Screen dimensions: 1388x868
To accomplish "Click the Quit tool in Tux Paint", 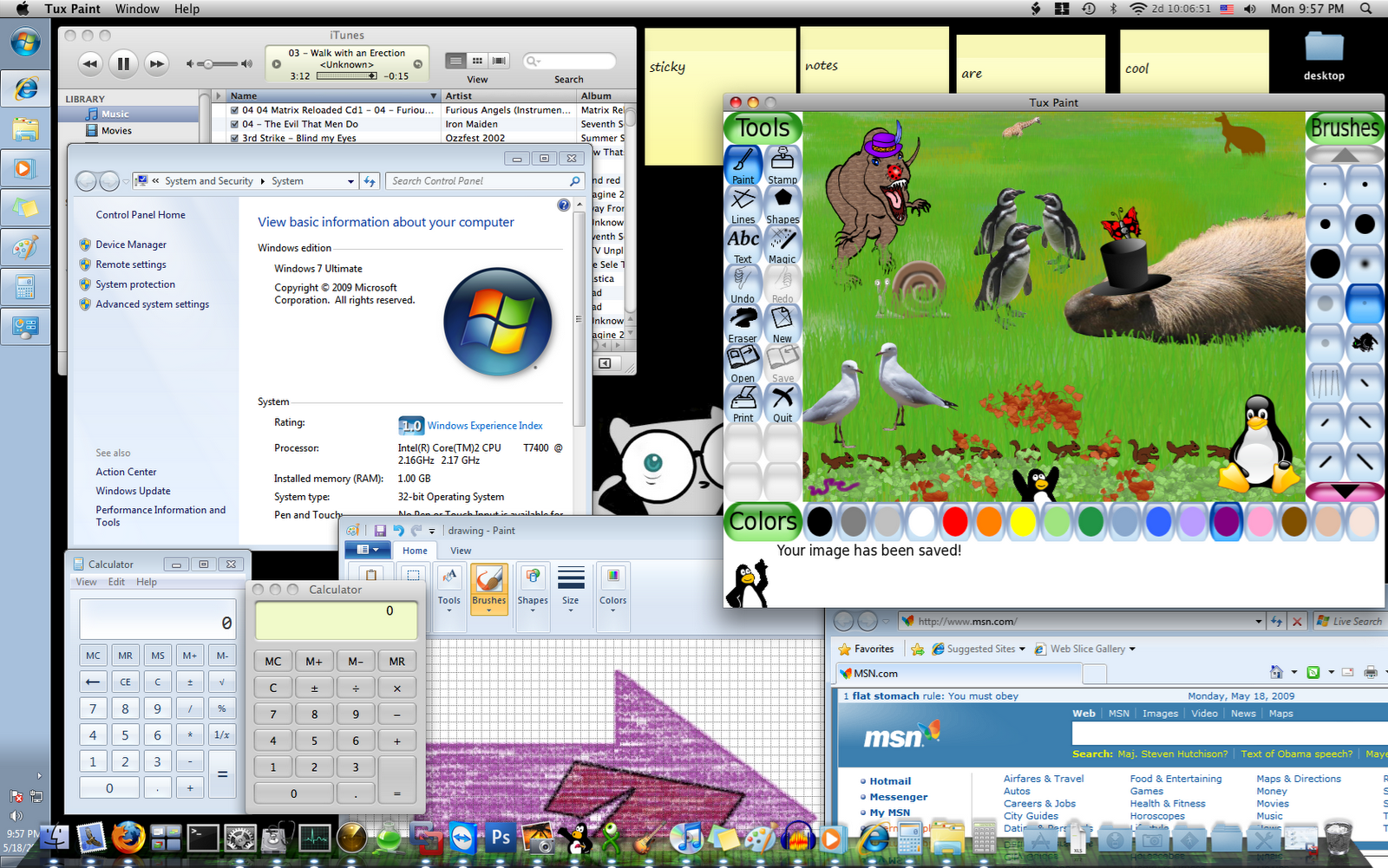I will pos(782,405).
